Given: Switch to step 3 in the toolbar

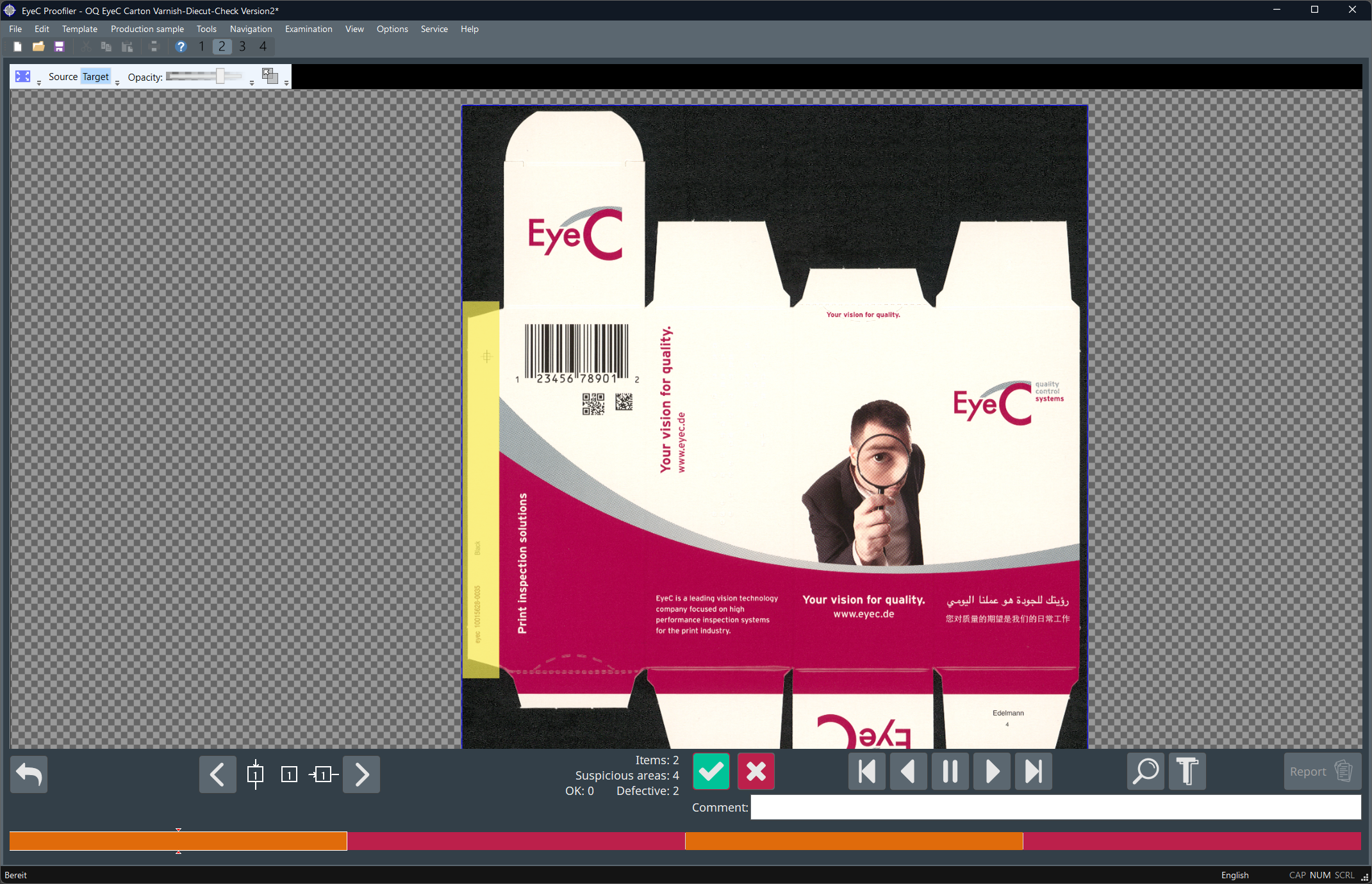Looking at the screenshot, I should (242, 46).
